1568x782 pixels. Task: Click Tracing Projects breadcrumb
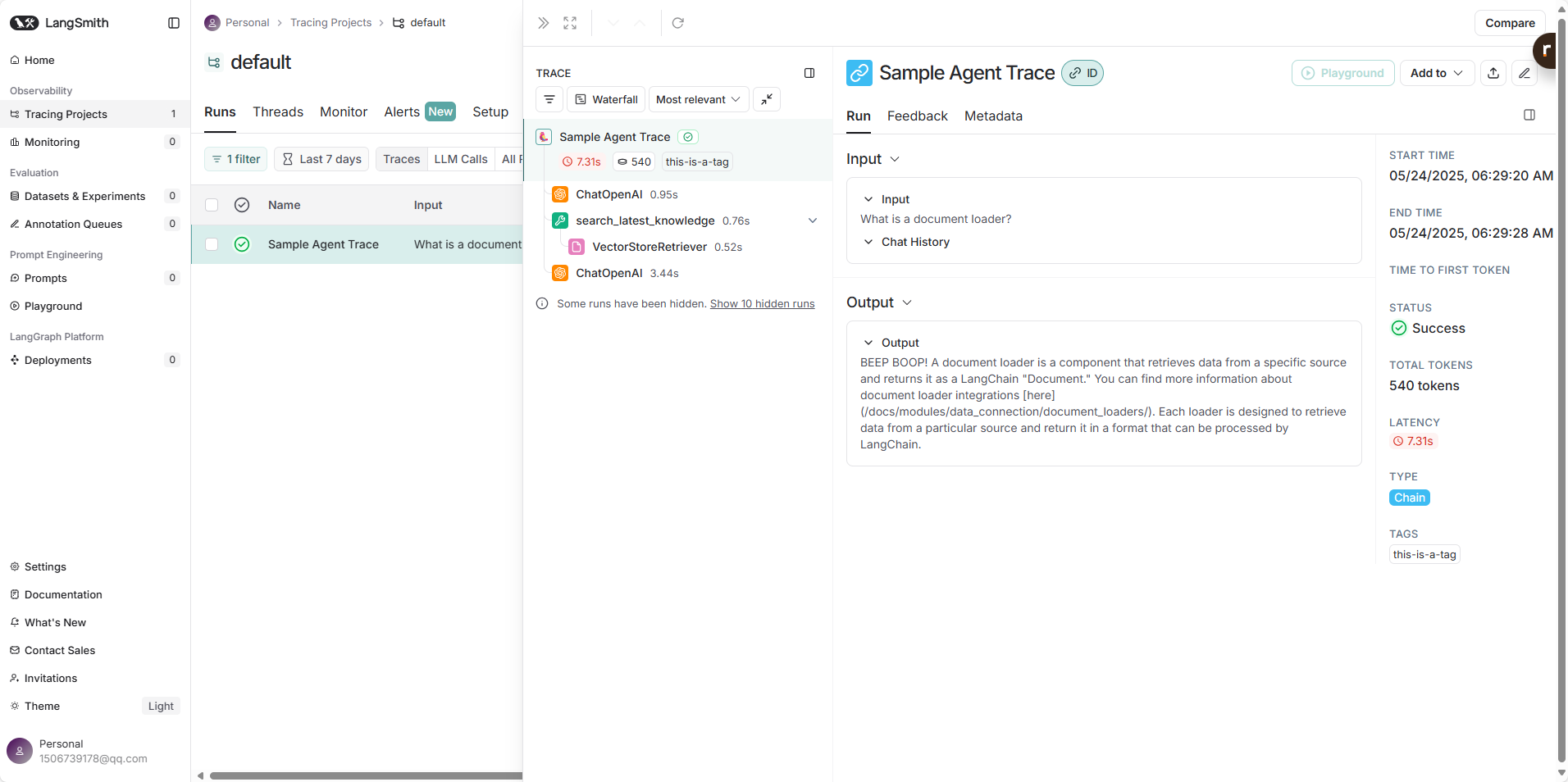(330, 22)
